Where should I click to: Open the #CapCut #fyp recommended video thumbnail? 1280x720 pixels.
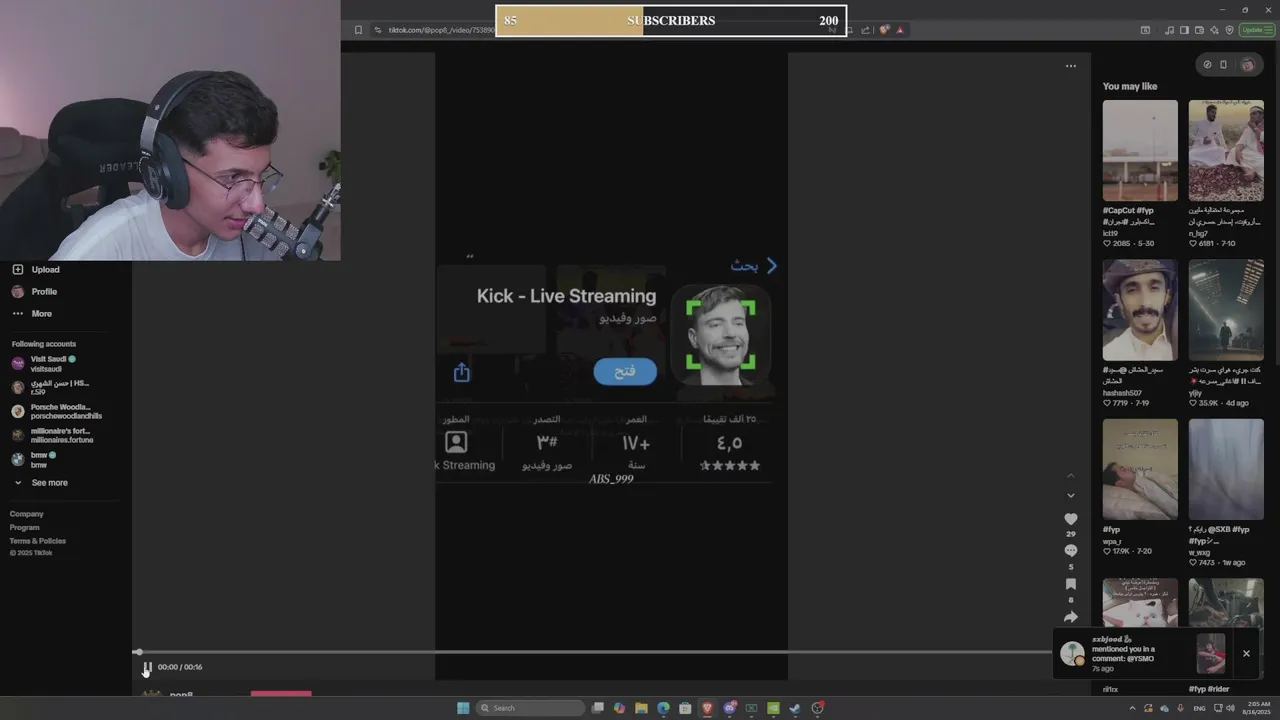[x=1140, y=150]
